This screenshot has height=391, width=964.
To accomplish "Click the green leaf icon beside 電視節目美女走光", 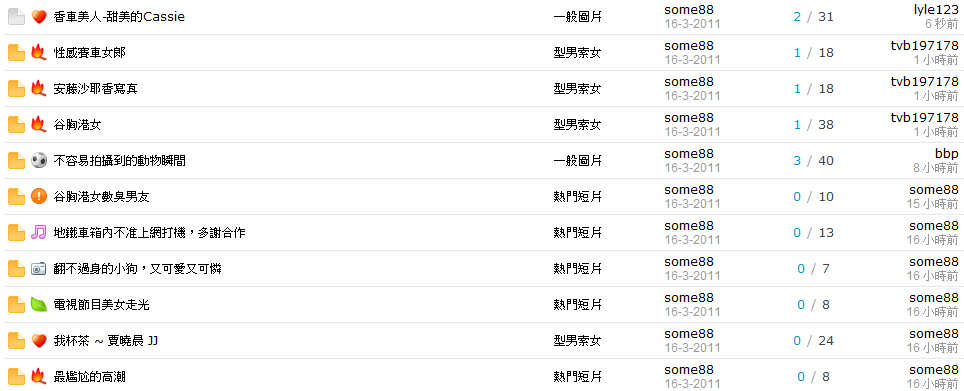I will click(x=39, y=305).
